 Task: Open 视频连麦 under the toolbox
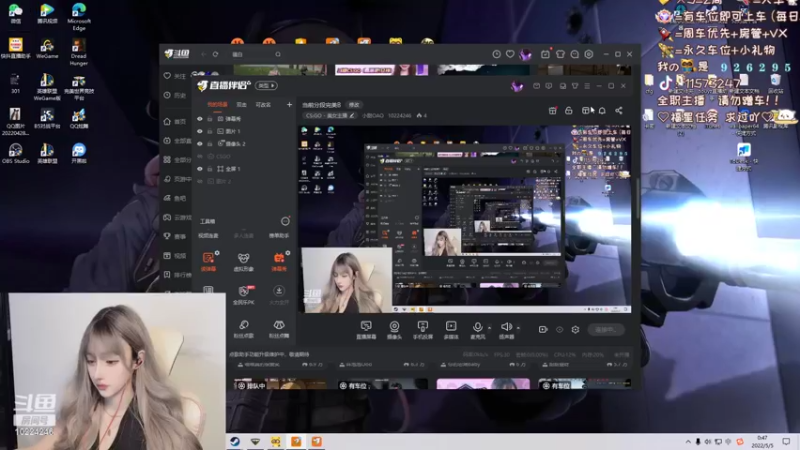[208, 236]
